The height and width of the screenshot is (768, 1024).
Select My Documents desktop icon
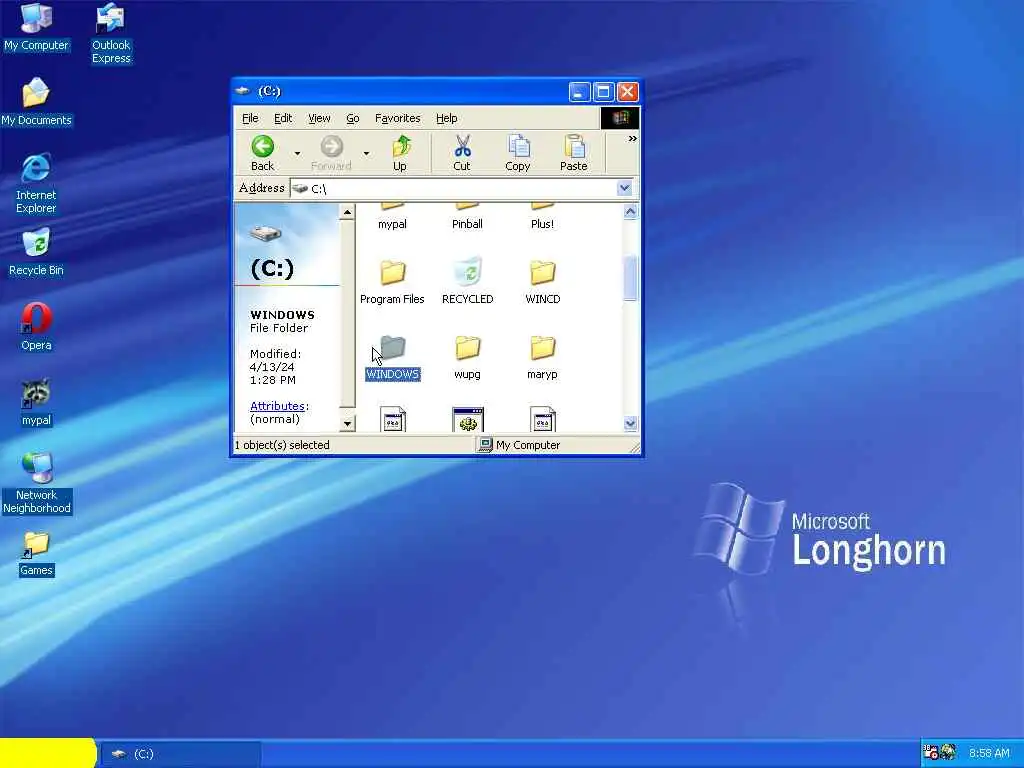pos(36,102)
